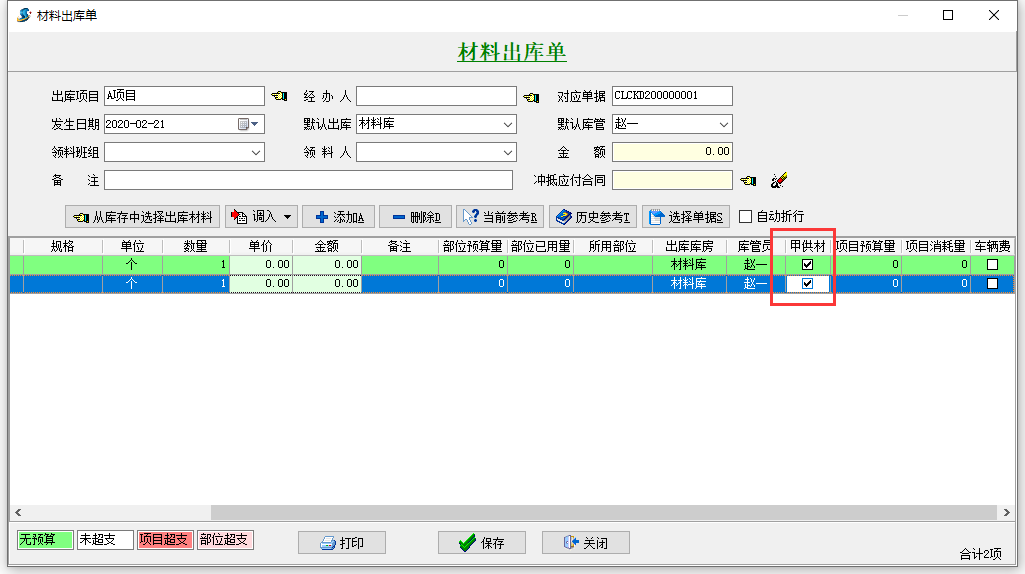Enable the 自动折行 checkbox

tap(746, 217)
